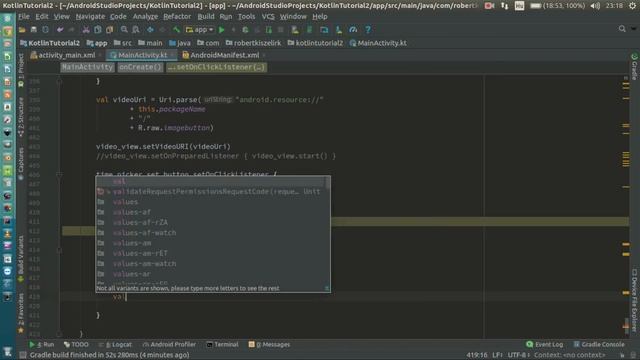This screenshot has width=640, height=360.
Task: Select the MainActivity.kt editor tab
Action: click(142, 55)
